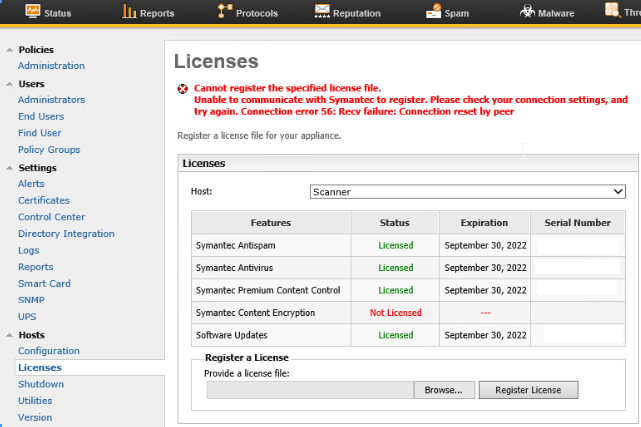Click the Malware biohazard icon
Image resolution: width=641 pixels, height=427 pixels.
pos(527,12)
